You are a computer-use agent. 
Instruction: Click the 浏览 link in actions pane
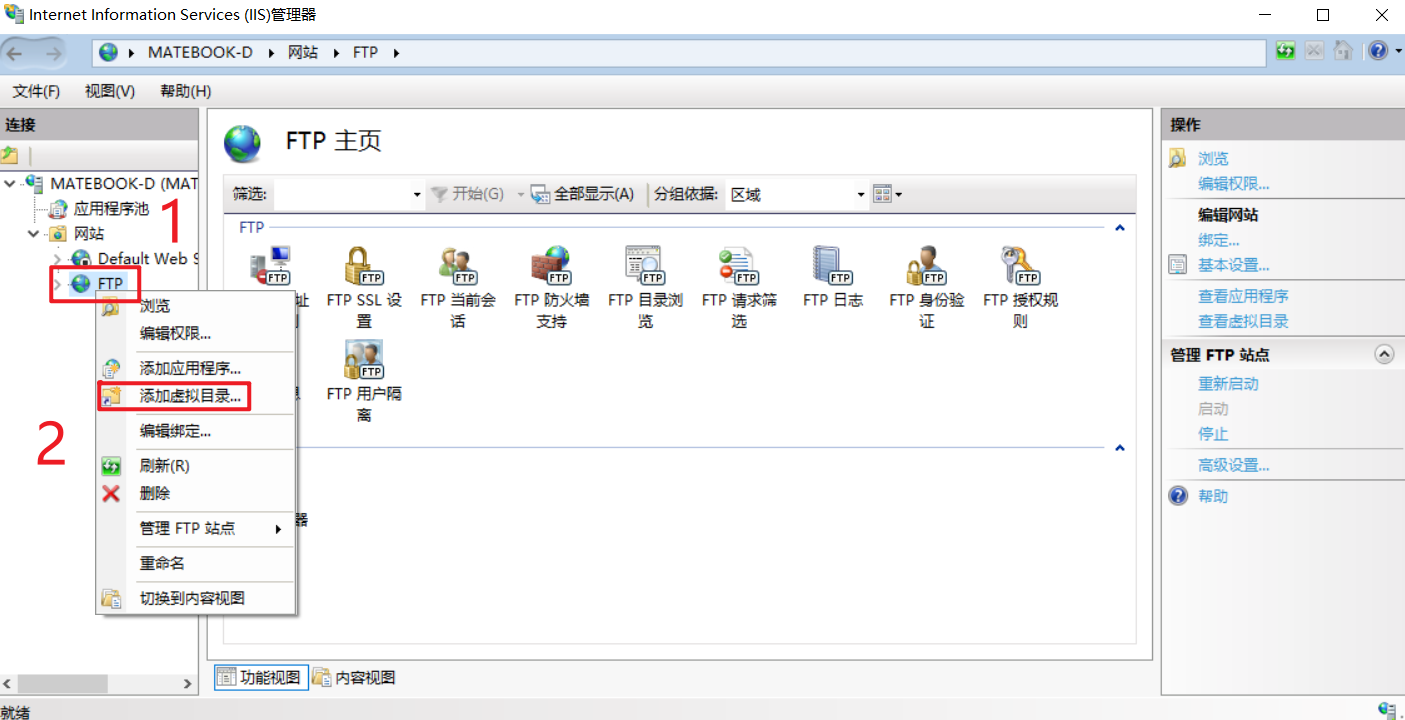[x=1213, y=159]
